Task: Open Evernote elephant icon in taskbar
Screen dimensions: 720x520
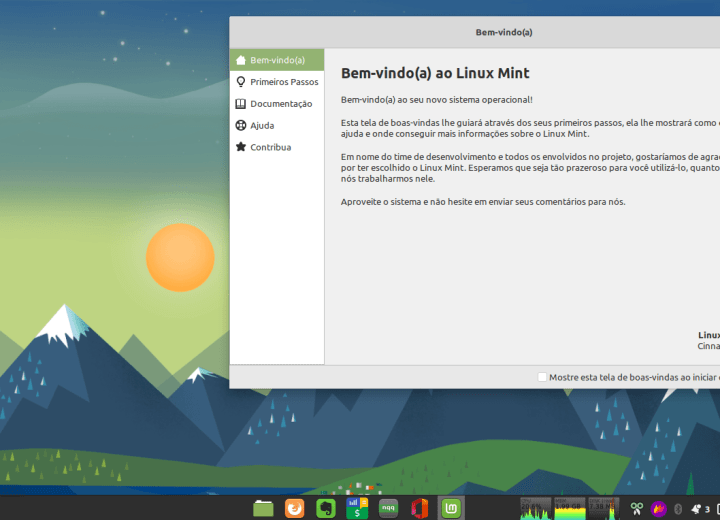Action: click(x=326, y=509)
